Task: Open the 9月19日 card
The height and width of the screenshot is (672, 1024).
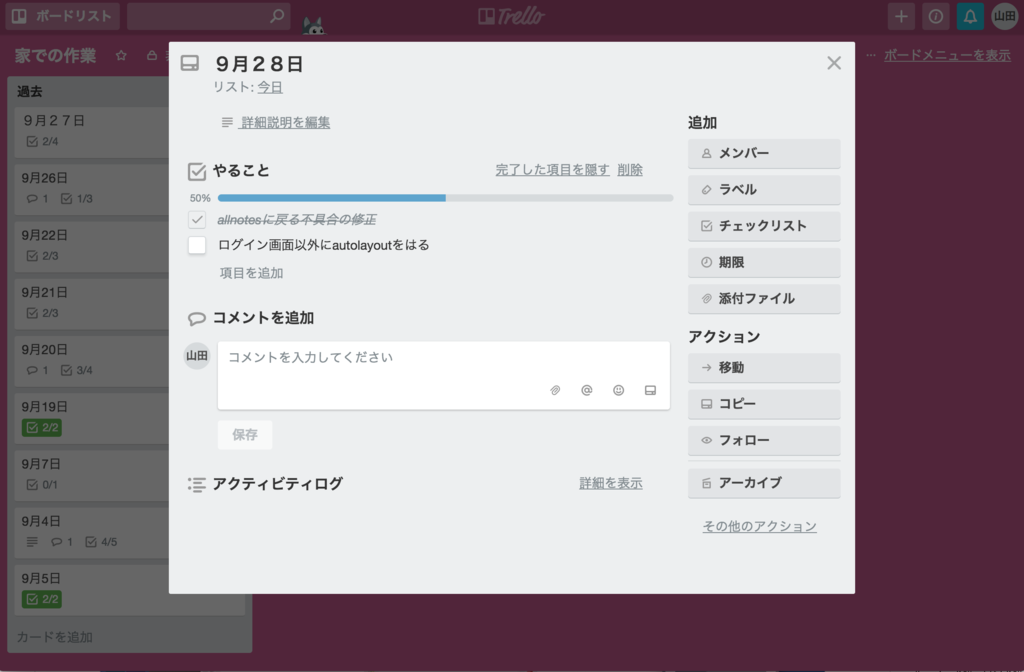Action: pos(91,419)
